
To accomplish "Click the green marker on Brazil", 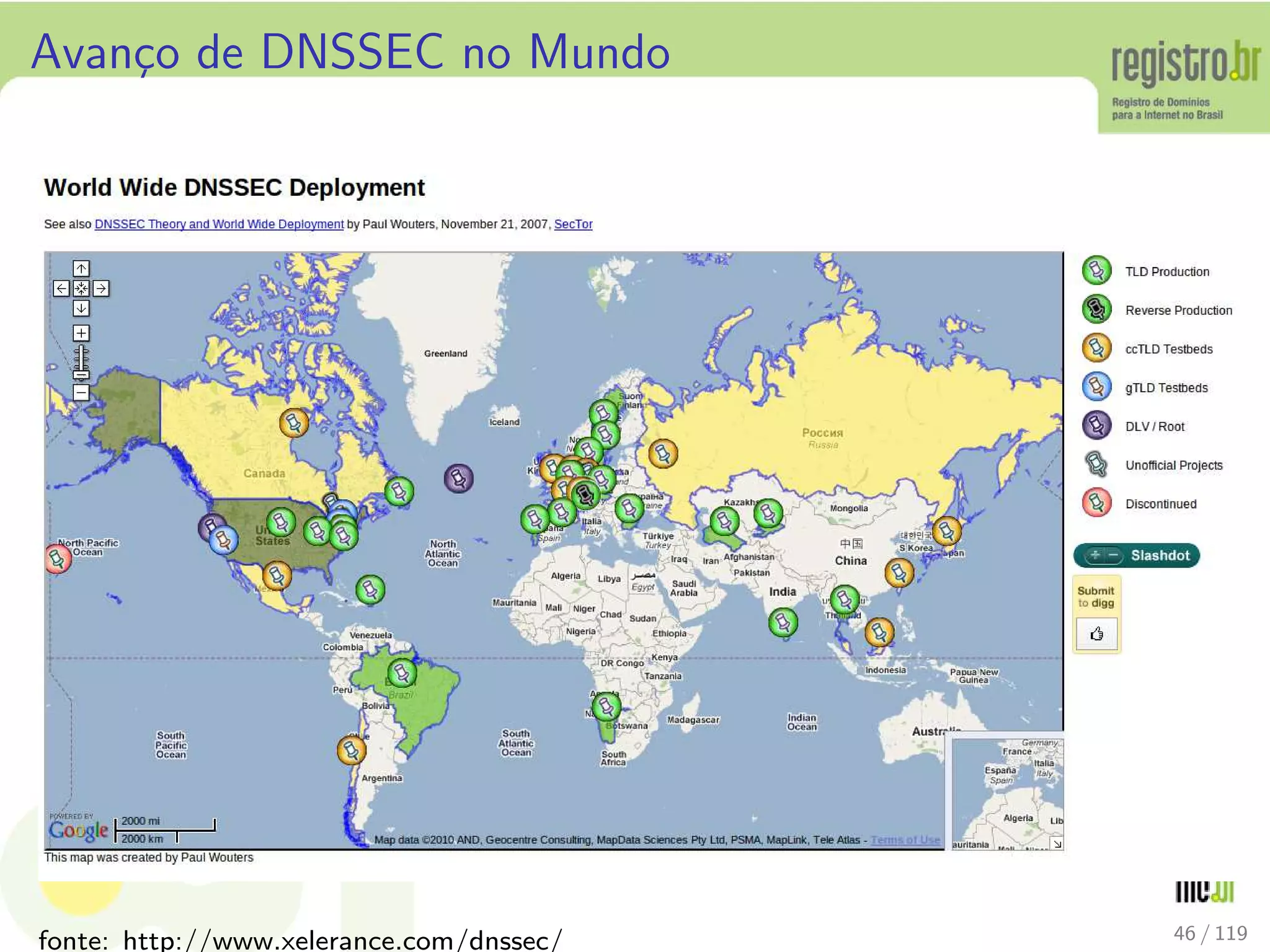I will [402, 673].
